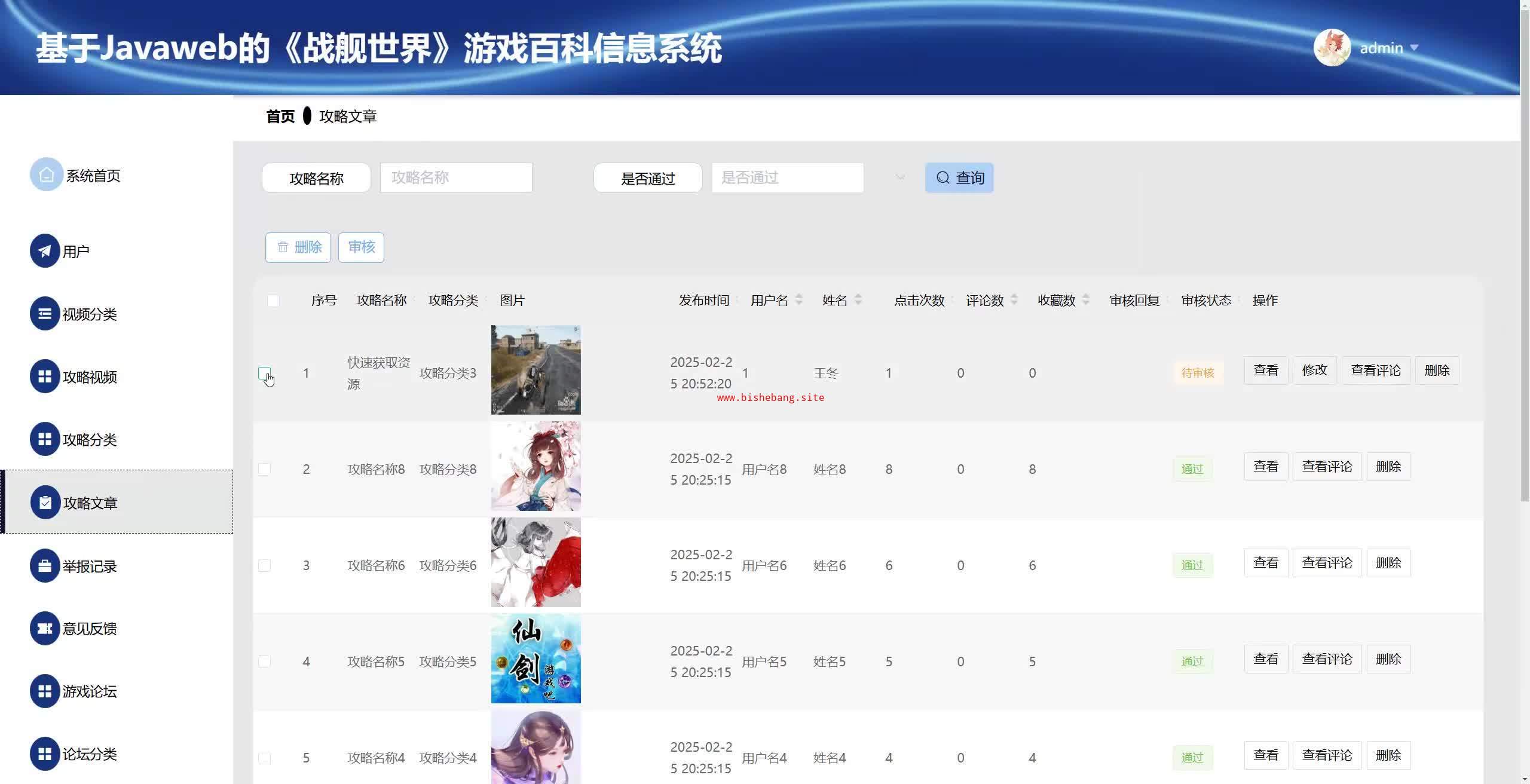Focus the 攻略名称 search input field
Screen dimensions: 1530x784
456,177
